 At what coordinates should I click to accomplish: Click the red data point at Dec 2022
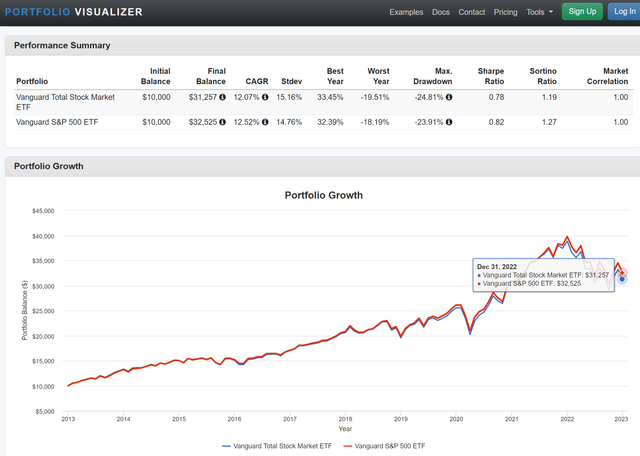pos(622,273)
